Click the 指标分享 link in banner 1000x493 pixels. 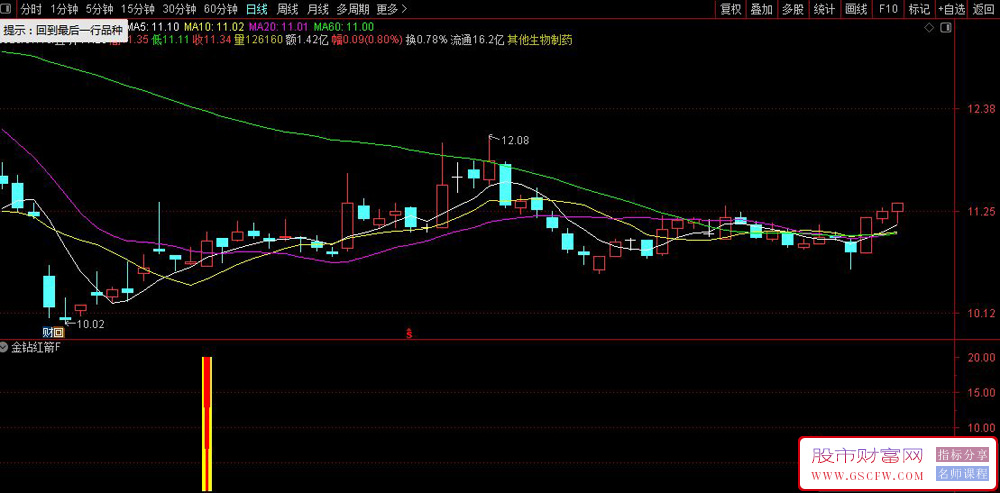tap(962, 454)
